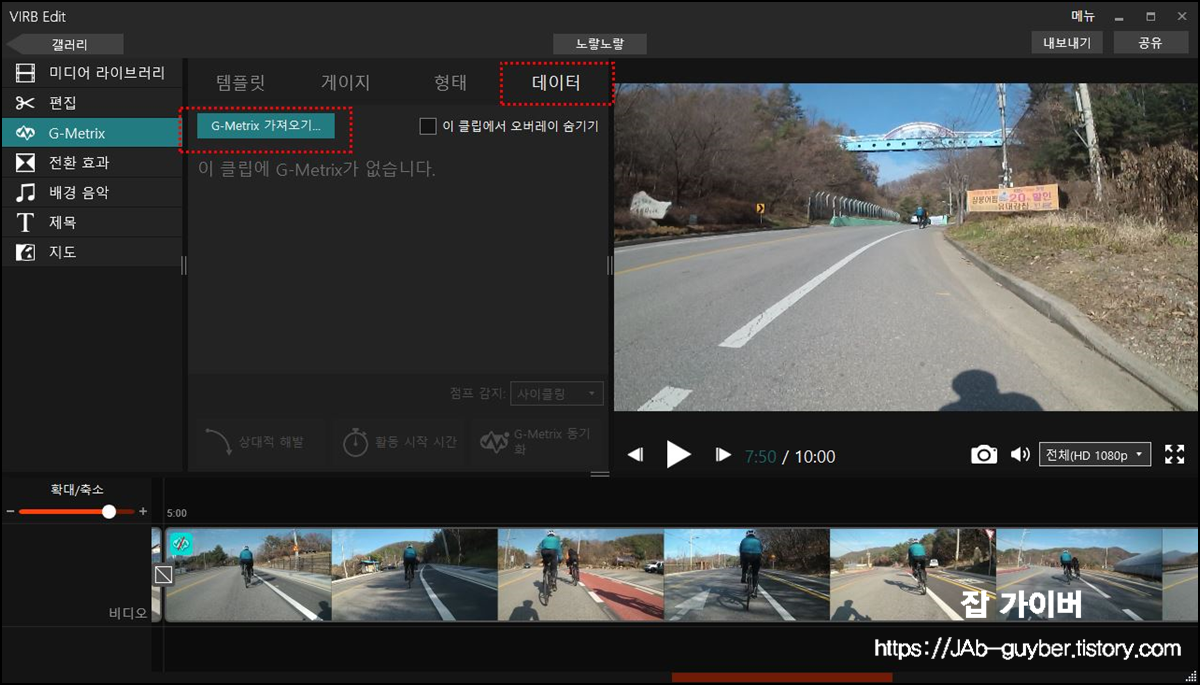Open 전환 효과 transitions section
The image size is (1200, 685).
pos(91,162)
